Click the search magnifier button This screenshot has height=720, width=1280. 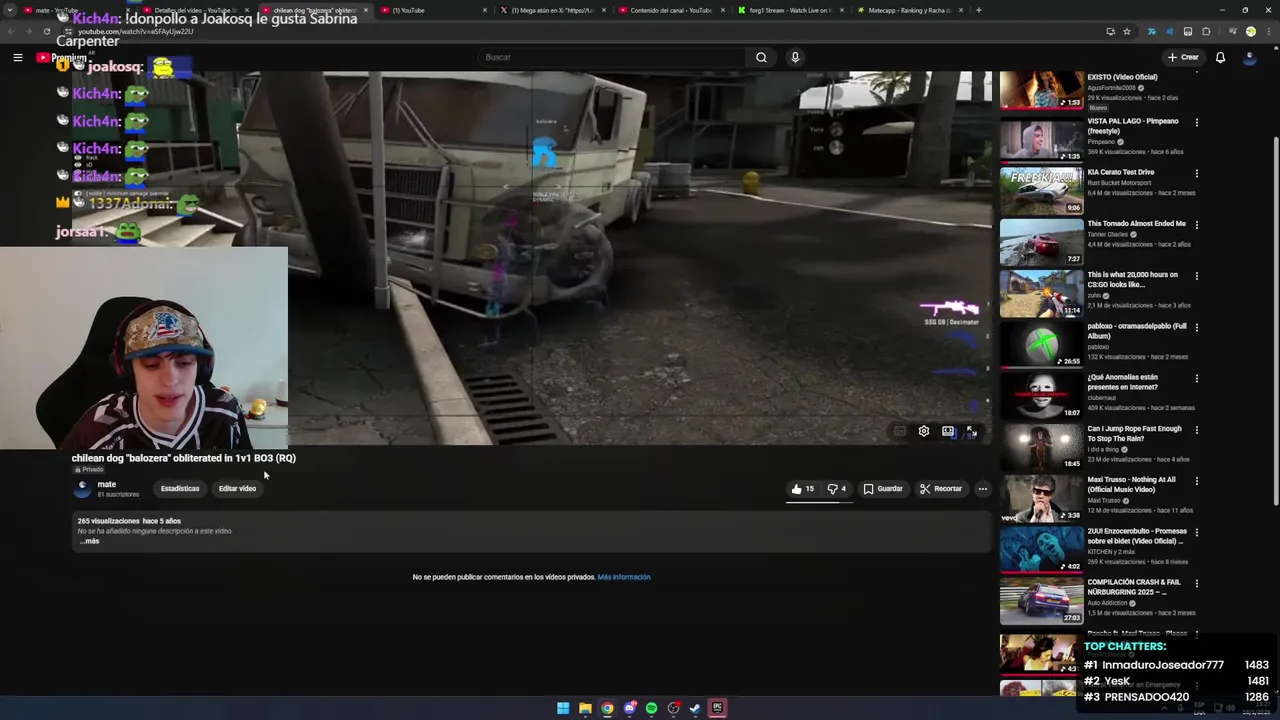761,57
